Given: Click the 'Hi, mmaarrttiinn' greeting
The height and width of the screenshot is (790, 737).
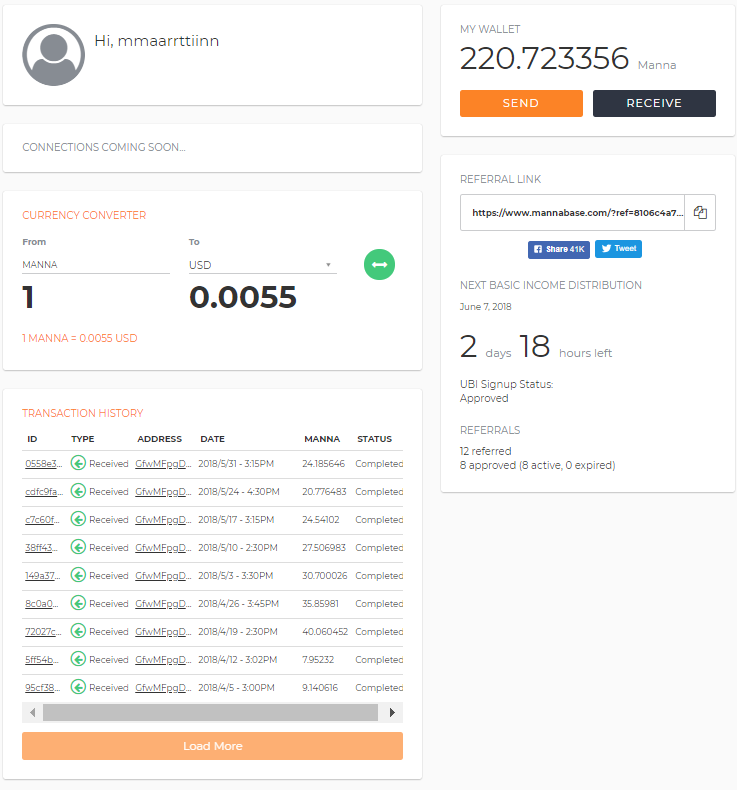Looking at the screenshot, I should (157, 41).
